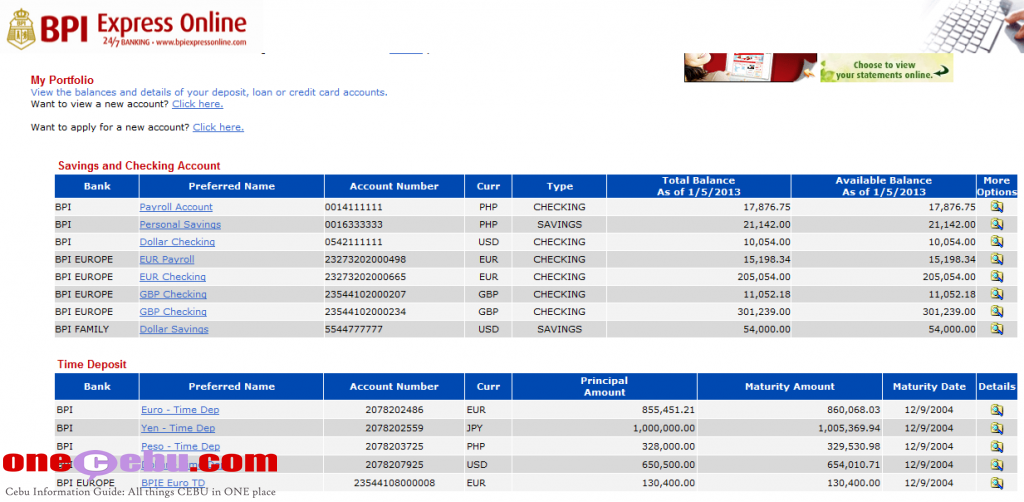Open more options for Dollar Checking row
The width and height of the screenshot is (1024, 502).
click(997, 242)
